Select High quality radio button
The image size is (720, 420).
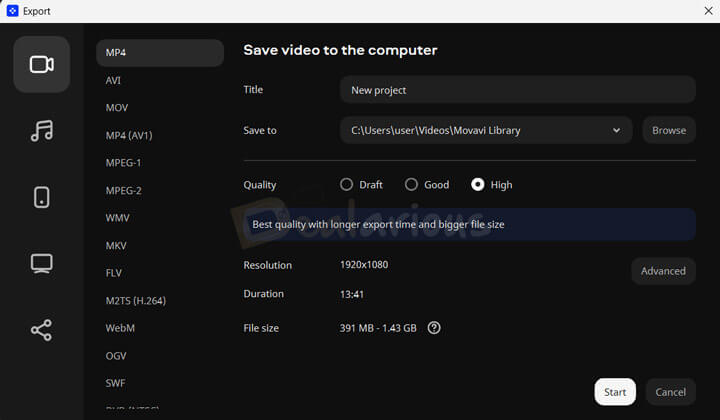477,185
